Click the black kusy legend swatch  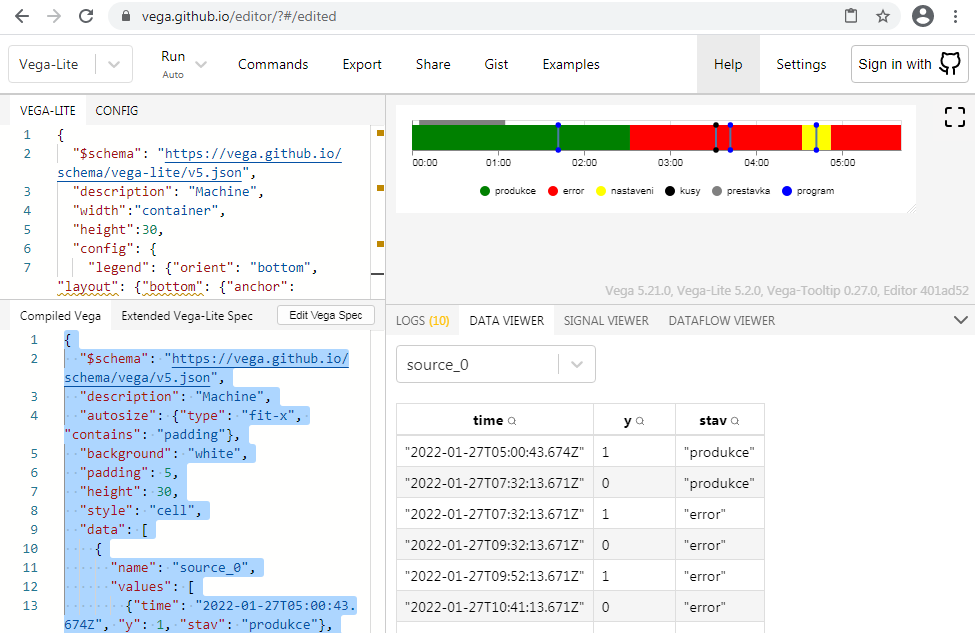point(670,191)
